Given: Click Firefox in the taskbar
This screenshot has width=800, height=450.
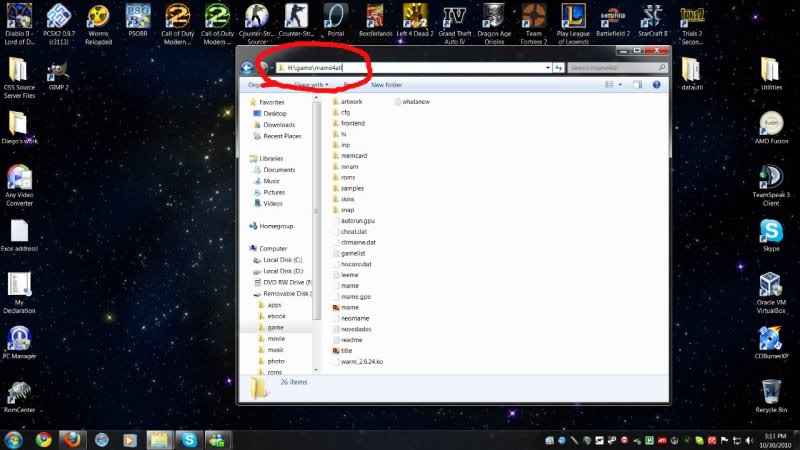Looking at the screenshot, I should [71, 439].
